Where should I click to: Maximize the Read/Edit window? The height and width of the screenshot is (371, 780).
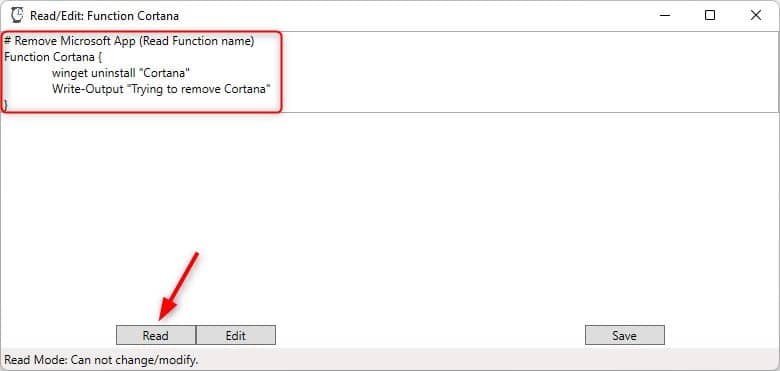[710, 15]
